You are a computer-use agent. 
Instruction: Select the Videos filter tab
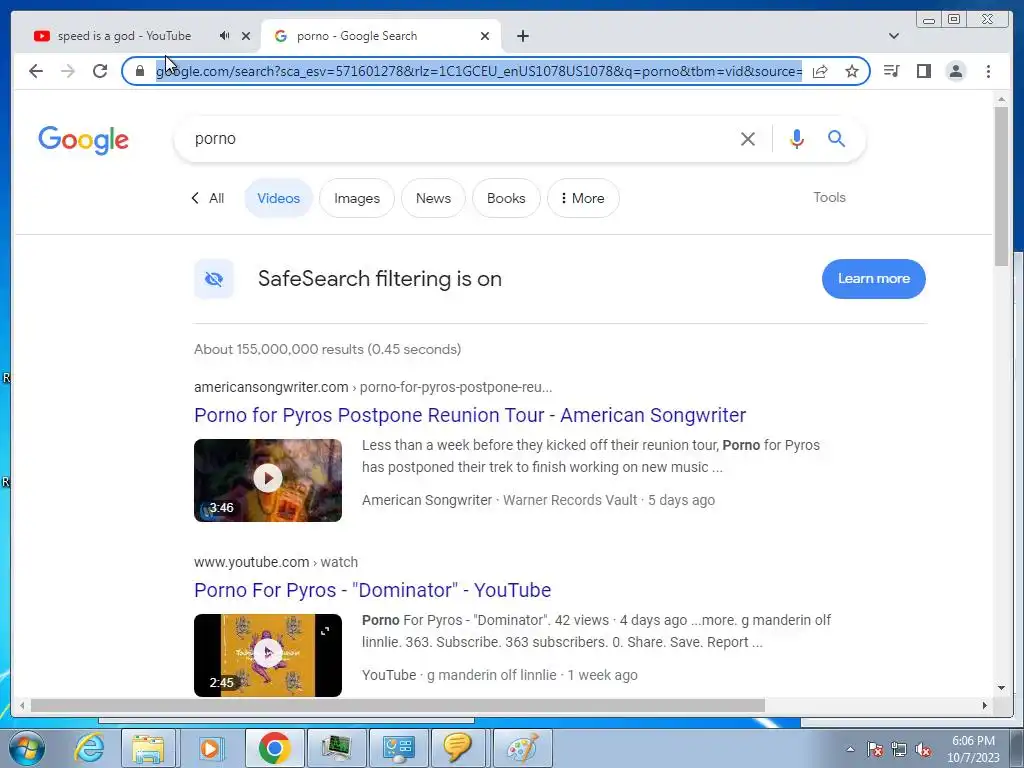[278, 198]
